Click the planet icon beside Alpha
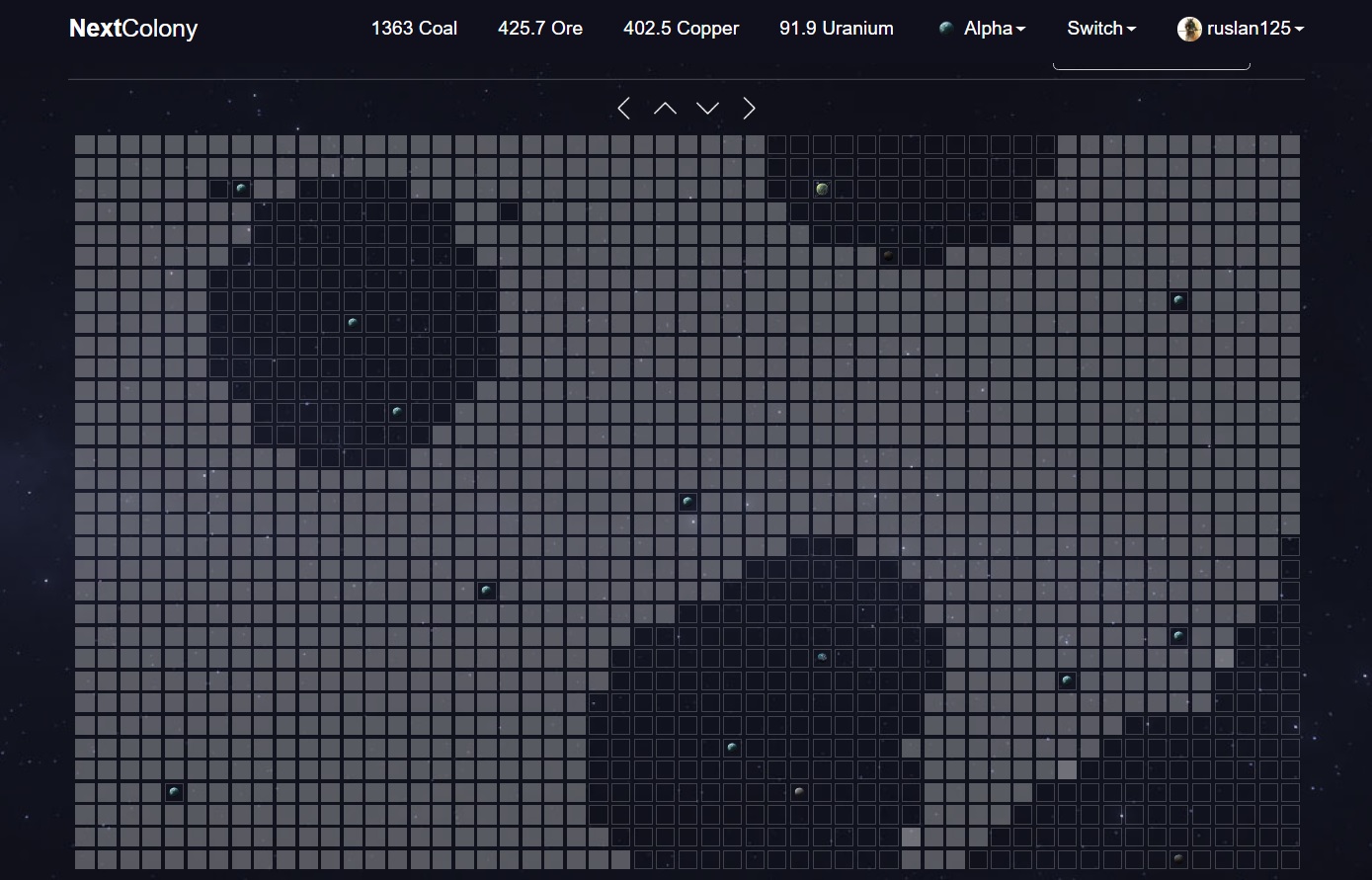 946,29
